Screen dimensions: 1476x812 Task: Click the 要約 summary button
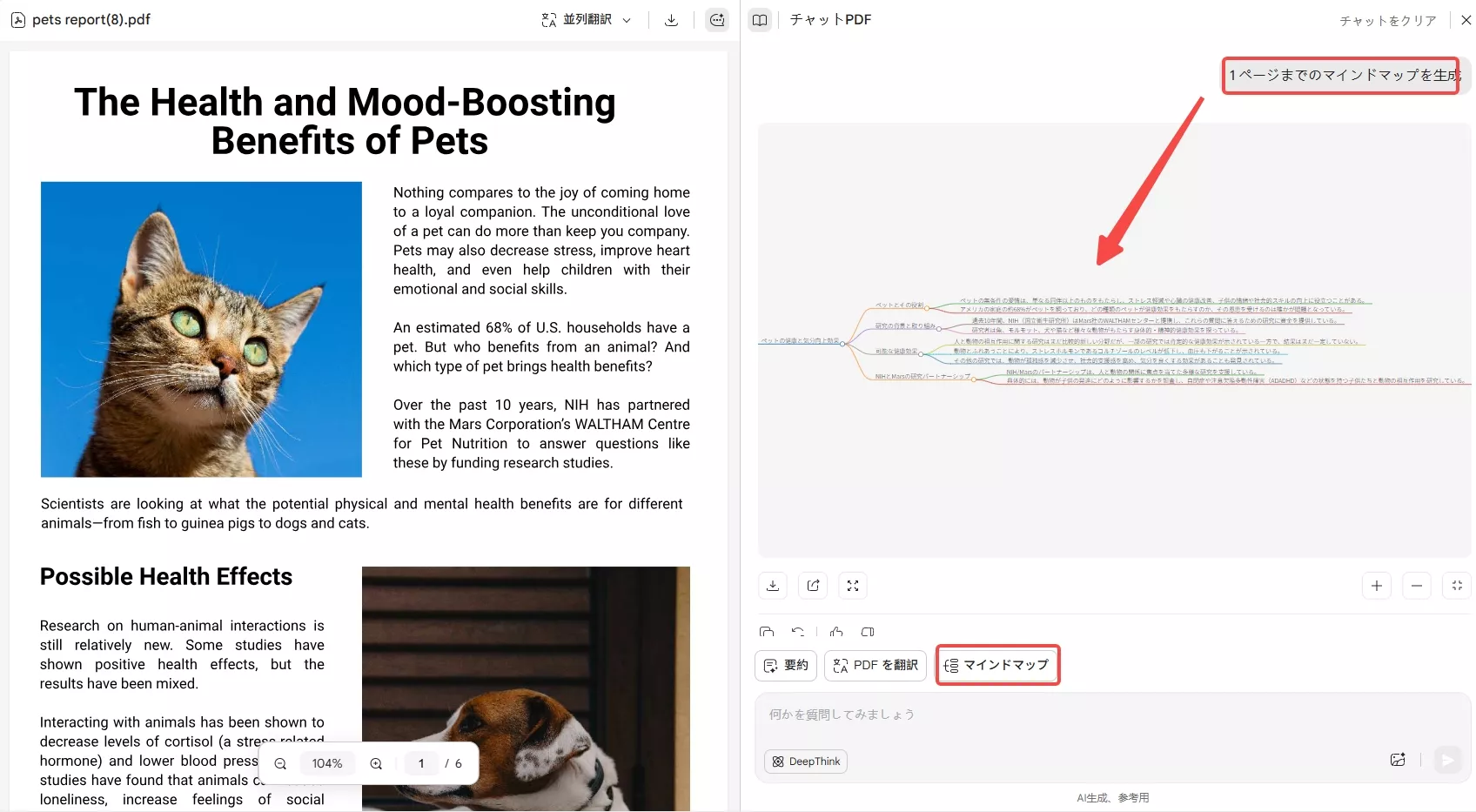coord(786,665)
